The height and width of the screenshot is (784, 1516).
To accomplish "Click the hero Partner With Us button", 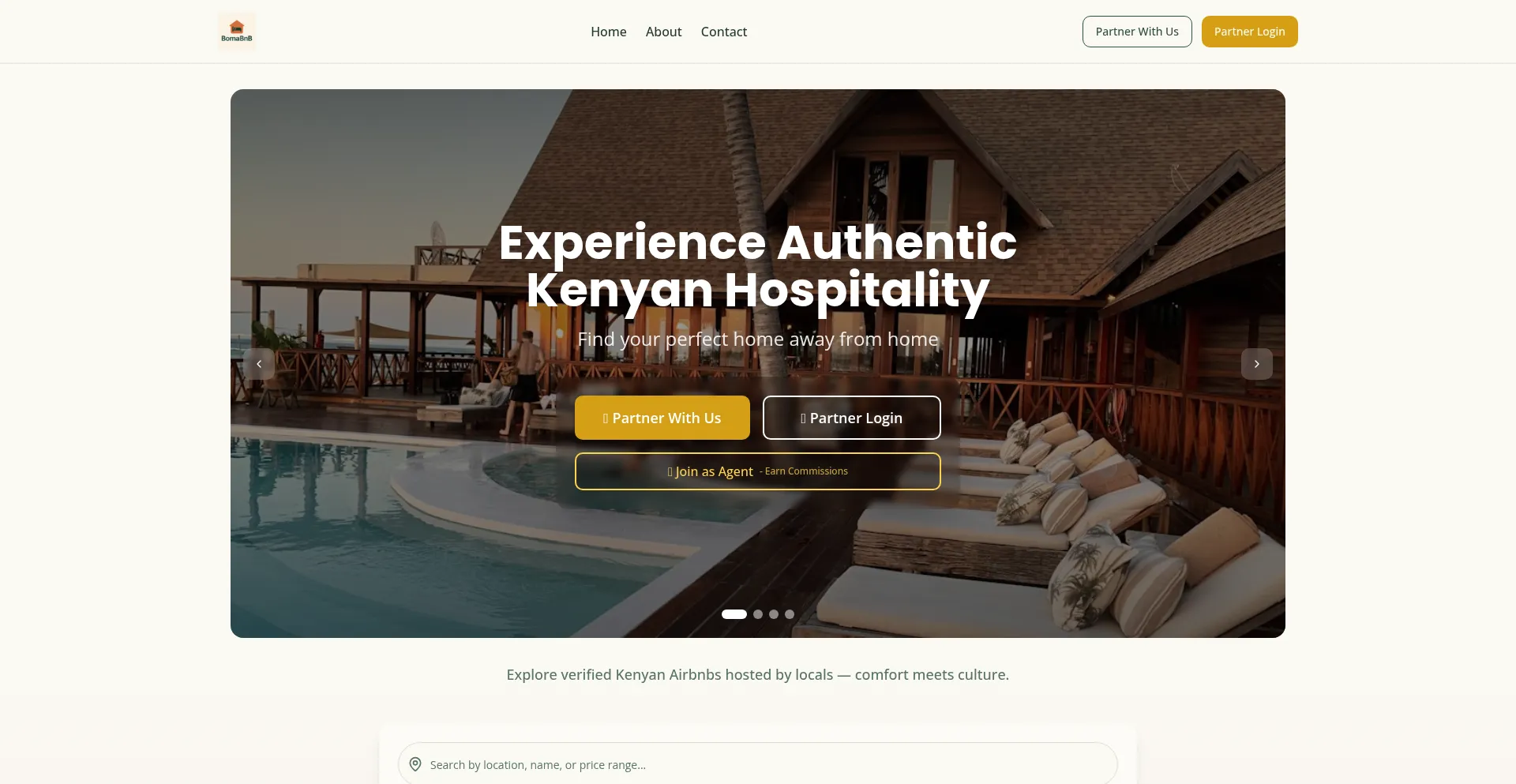I will (662, 418).
